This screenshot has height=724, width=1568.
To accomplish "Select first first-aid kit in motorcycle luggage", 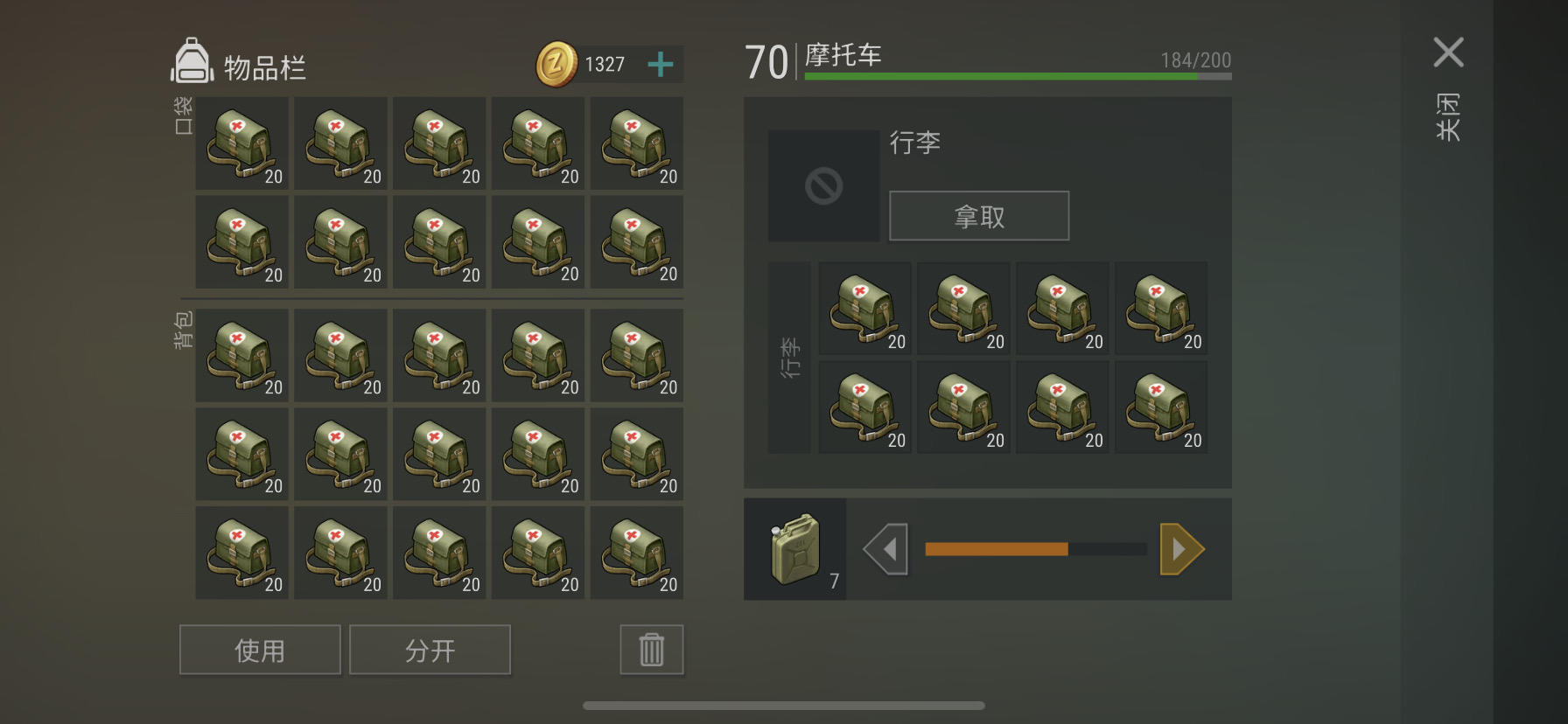I will [x=864, y=308].
